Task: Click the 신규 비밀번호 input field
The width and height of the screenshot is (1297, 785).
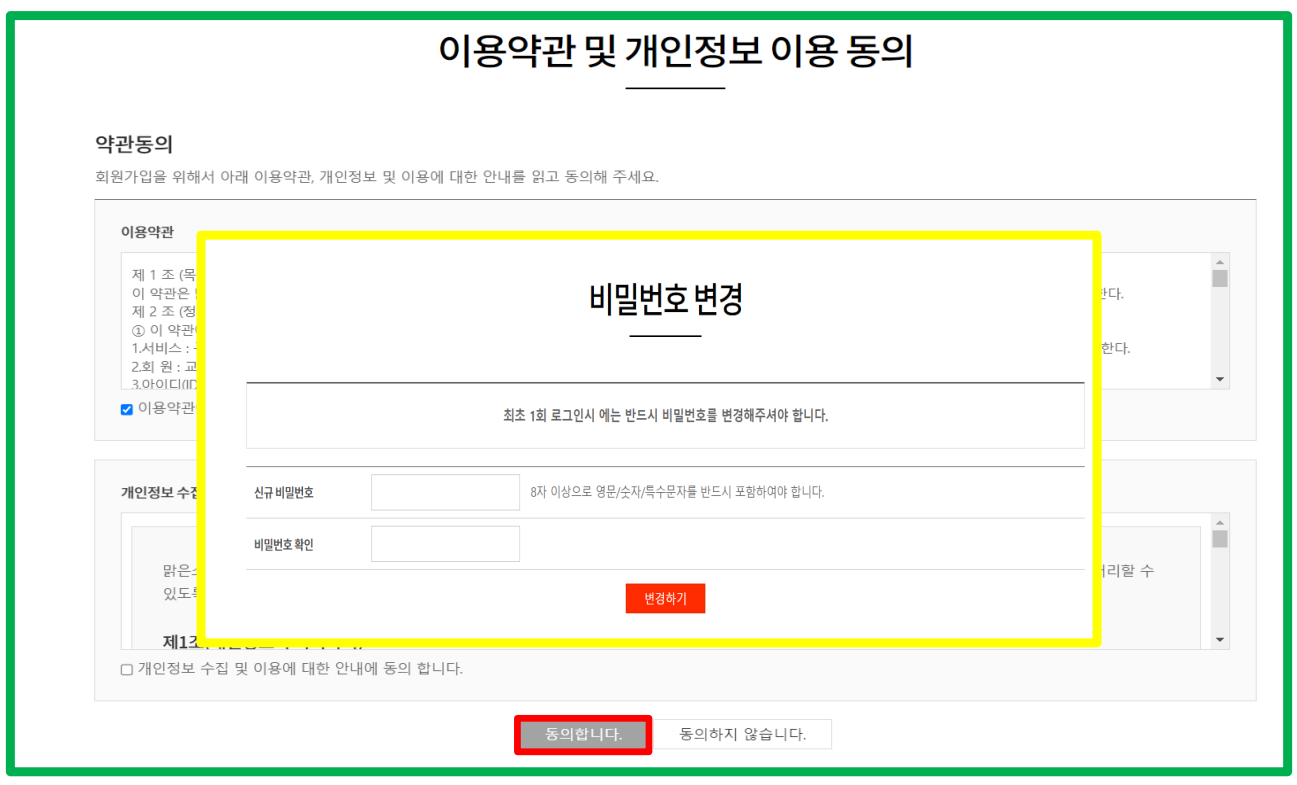Action: (445, 492)
